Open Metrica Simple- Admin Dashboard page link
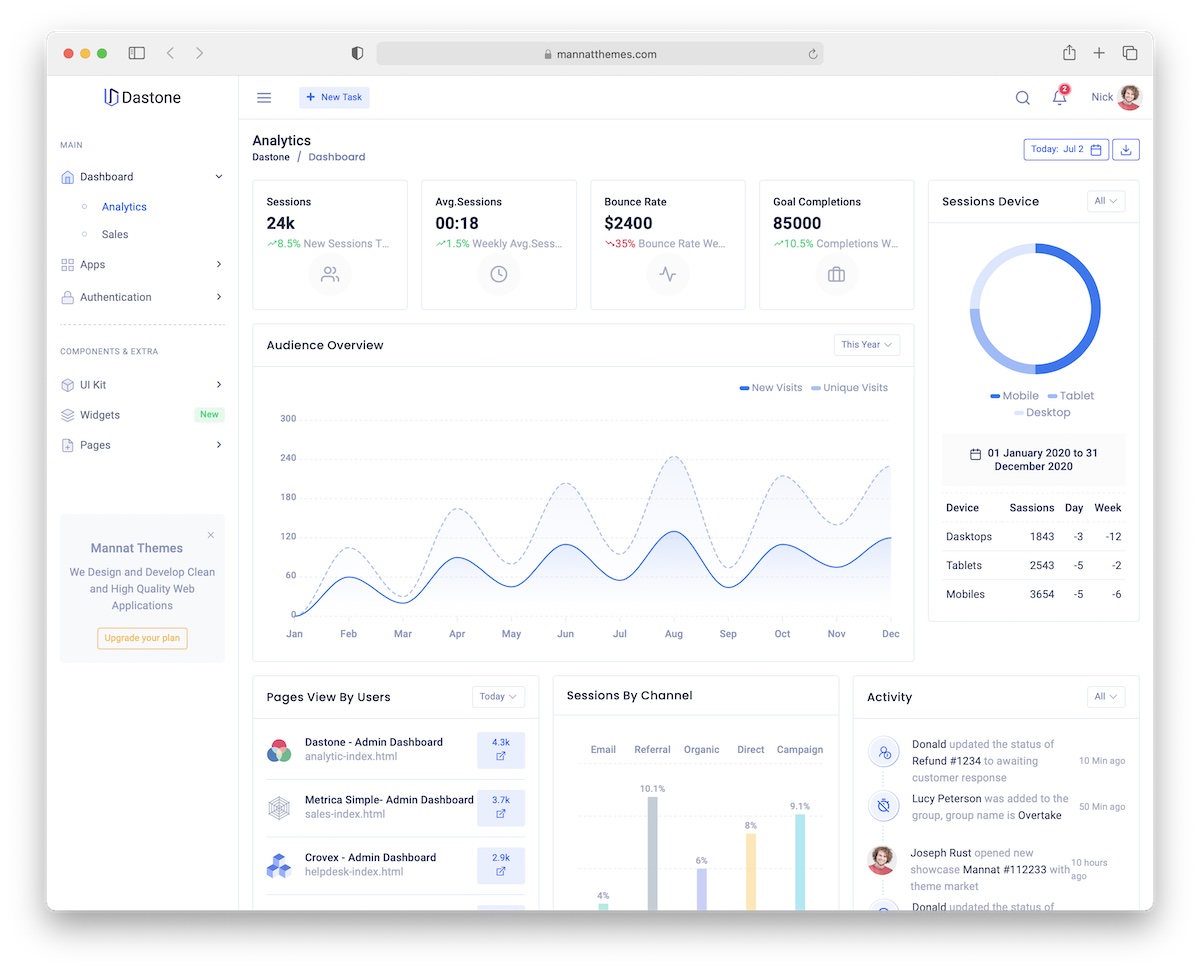Viewport: 1200px width, 972px height. [x=389, y=800]
